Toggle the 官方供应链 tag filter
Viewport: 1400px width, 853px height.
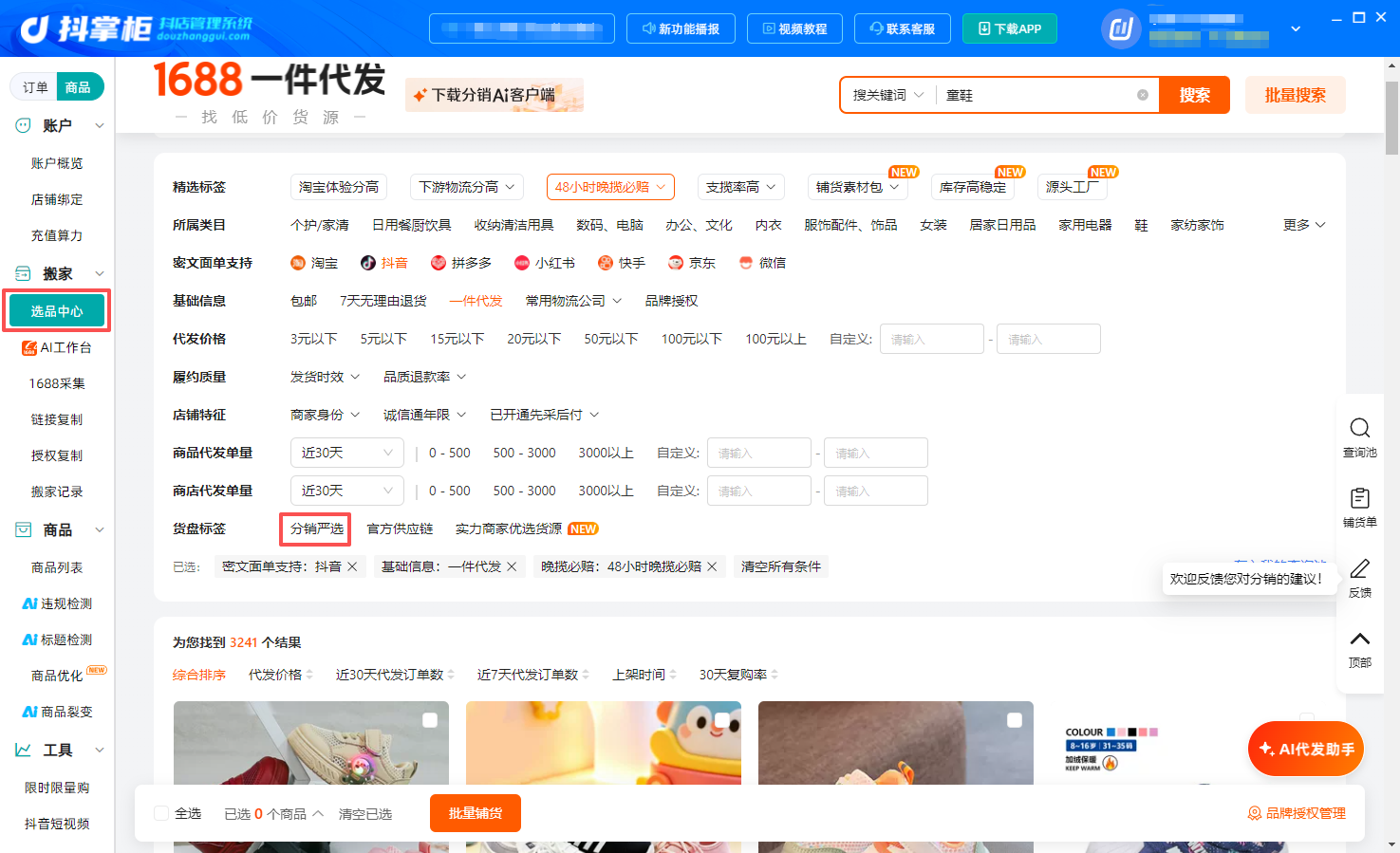point(400,528)
